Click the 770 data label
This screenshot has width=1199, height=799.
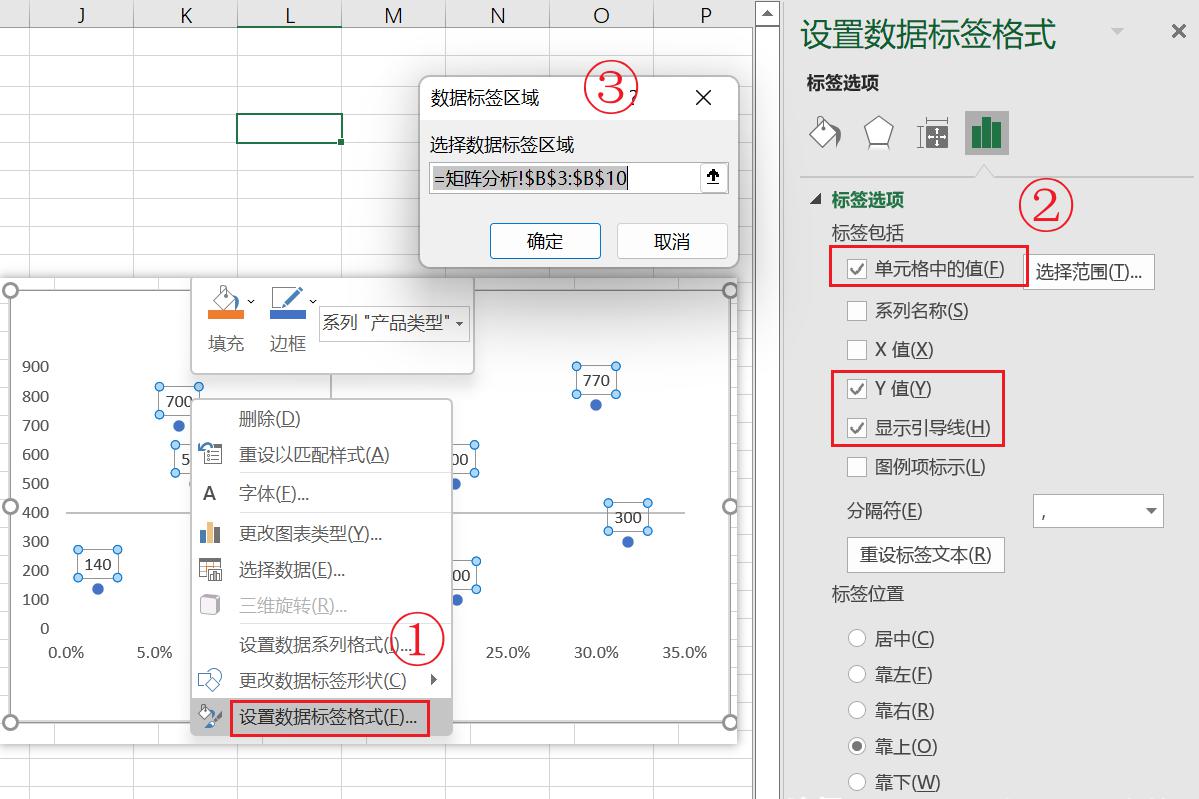596,380
